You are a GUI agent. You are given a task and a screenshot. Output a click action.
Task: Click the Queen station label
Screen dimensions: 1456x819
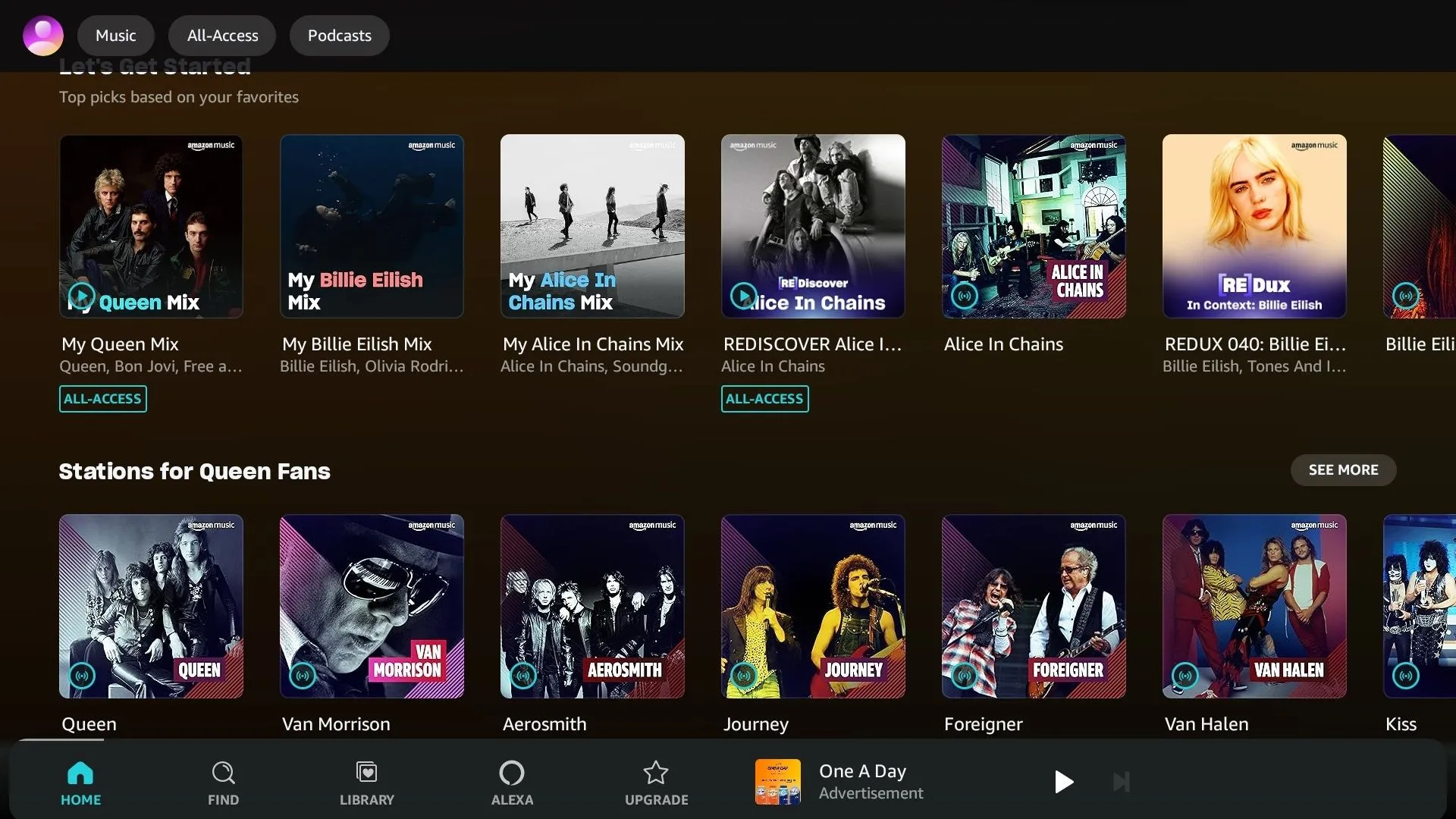[89, 724]
